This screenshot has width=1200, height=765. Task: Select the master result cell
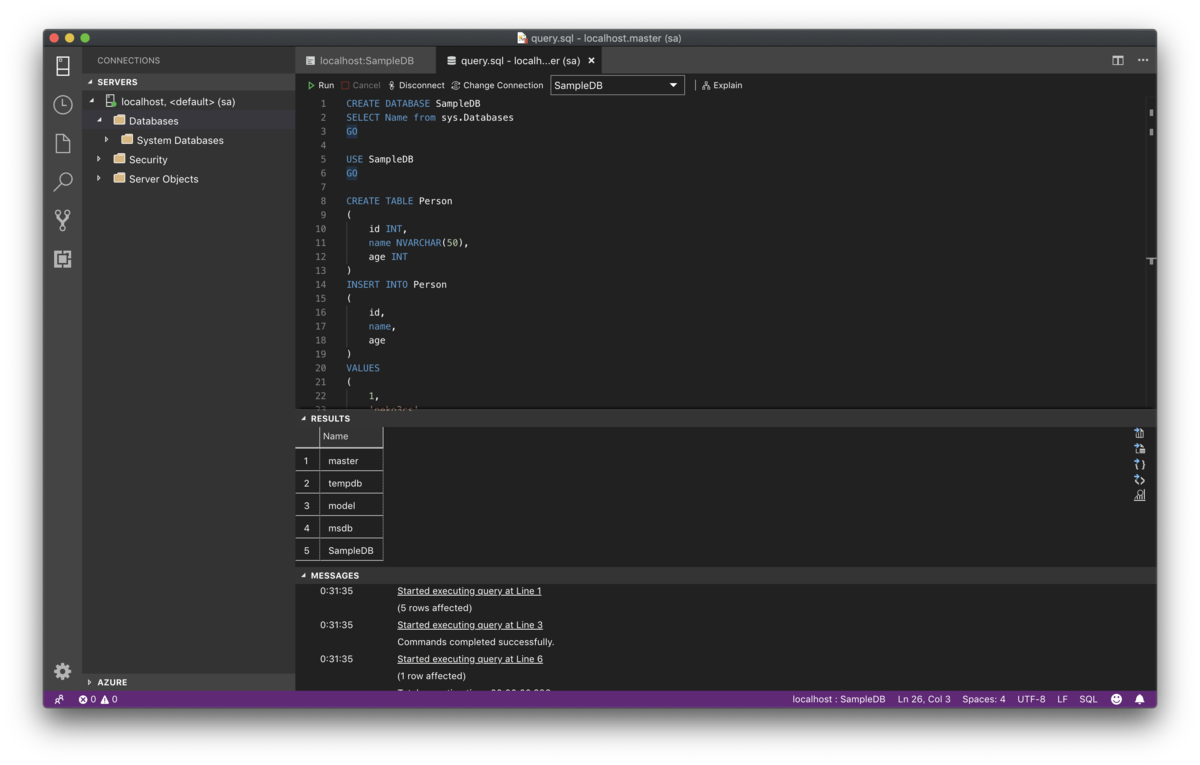coord(350,461)
